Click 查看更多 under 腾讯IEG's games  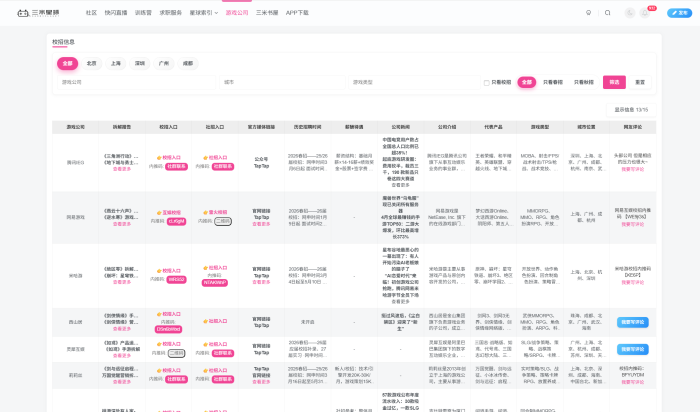tap(121, 169)
